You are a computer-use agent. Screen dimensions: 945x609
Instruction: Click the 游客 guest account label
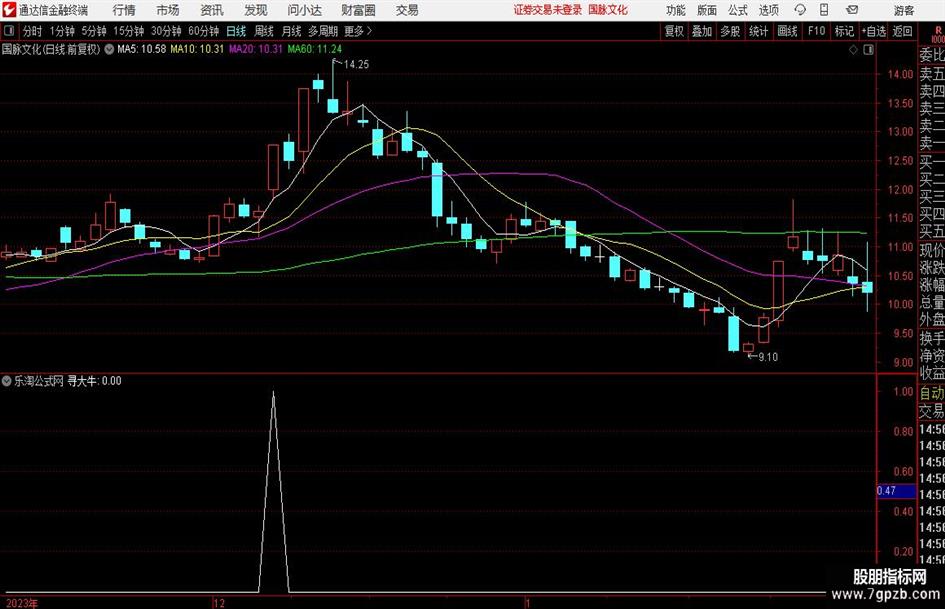coord(904,10)
